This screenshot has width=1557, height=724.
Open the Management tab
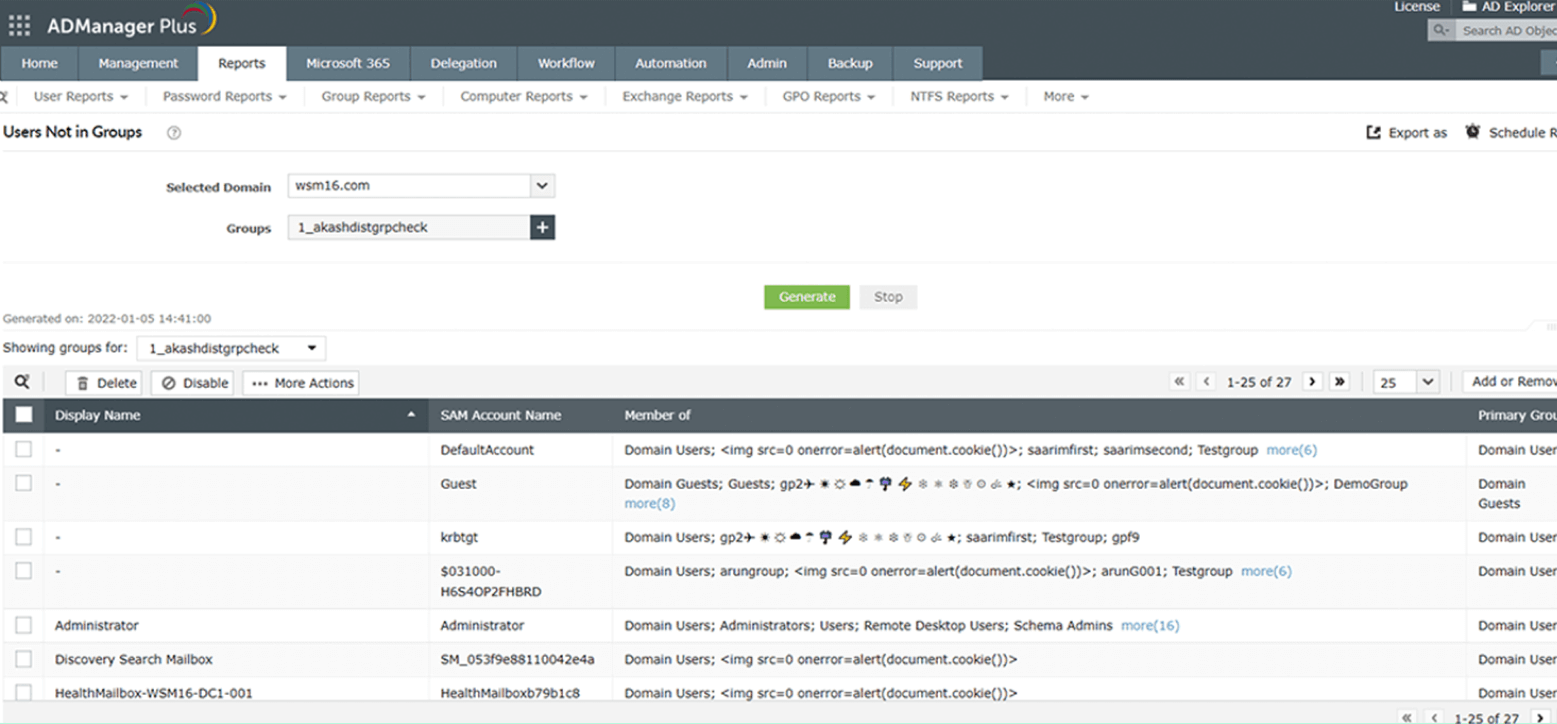(x=138, y=63)
